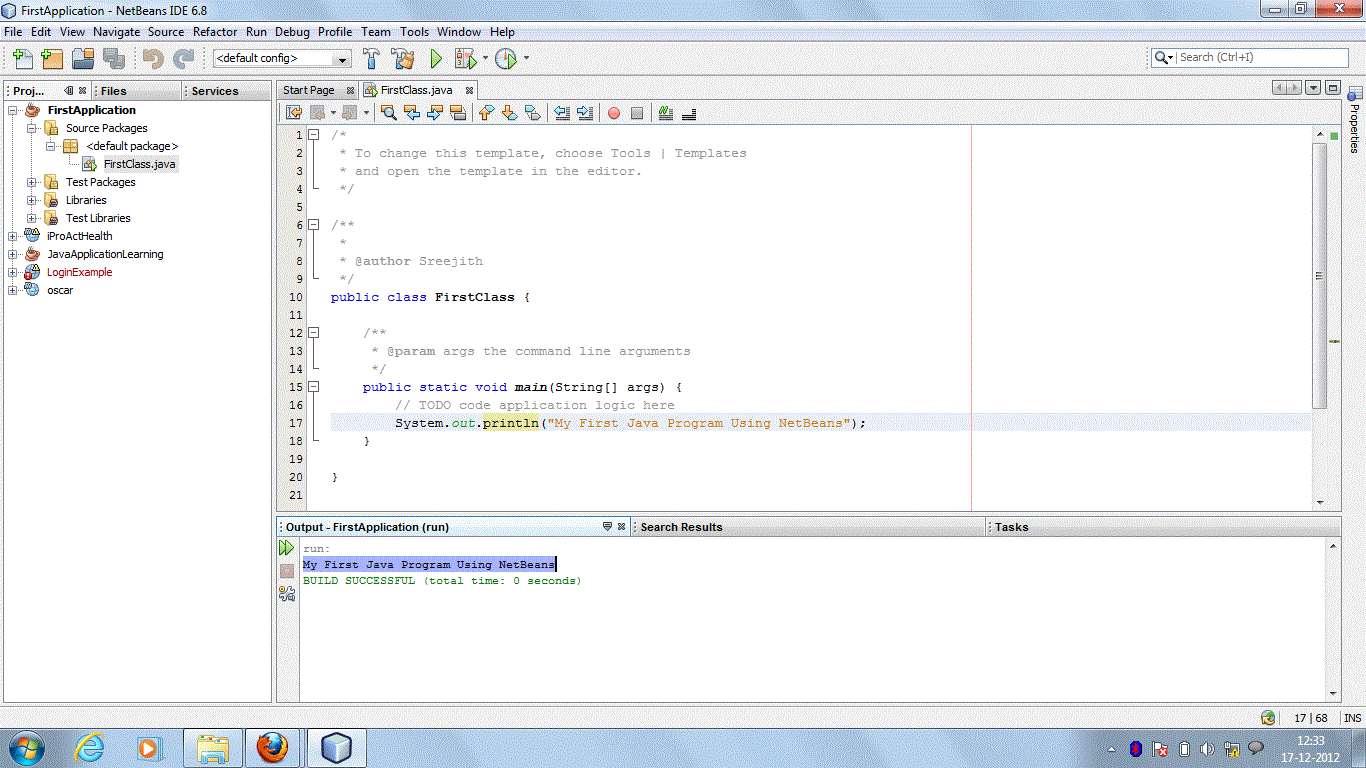
Task: Click the Search (Ctrl+I) quick search field
Action: pos(1250,58)
